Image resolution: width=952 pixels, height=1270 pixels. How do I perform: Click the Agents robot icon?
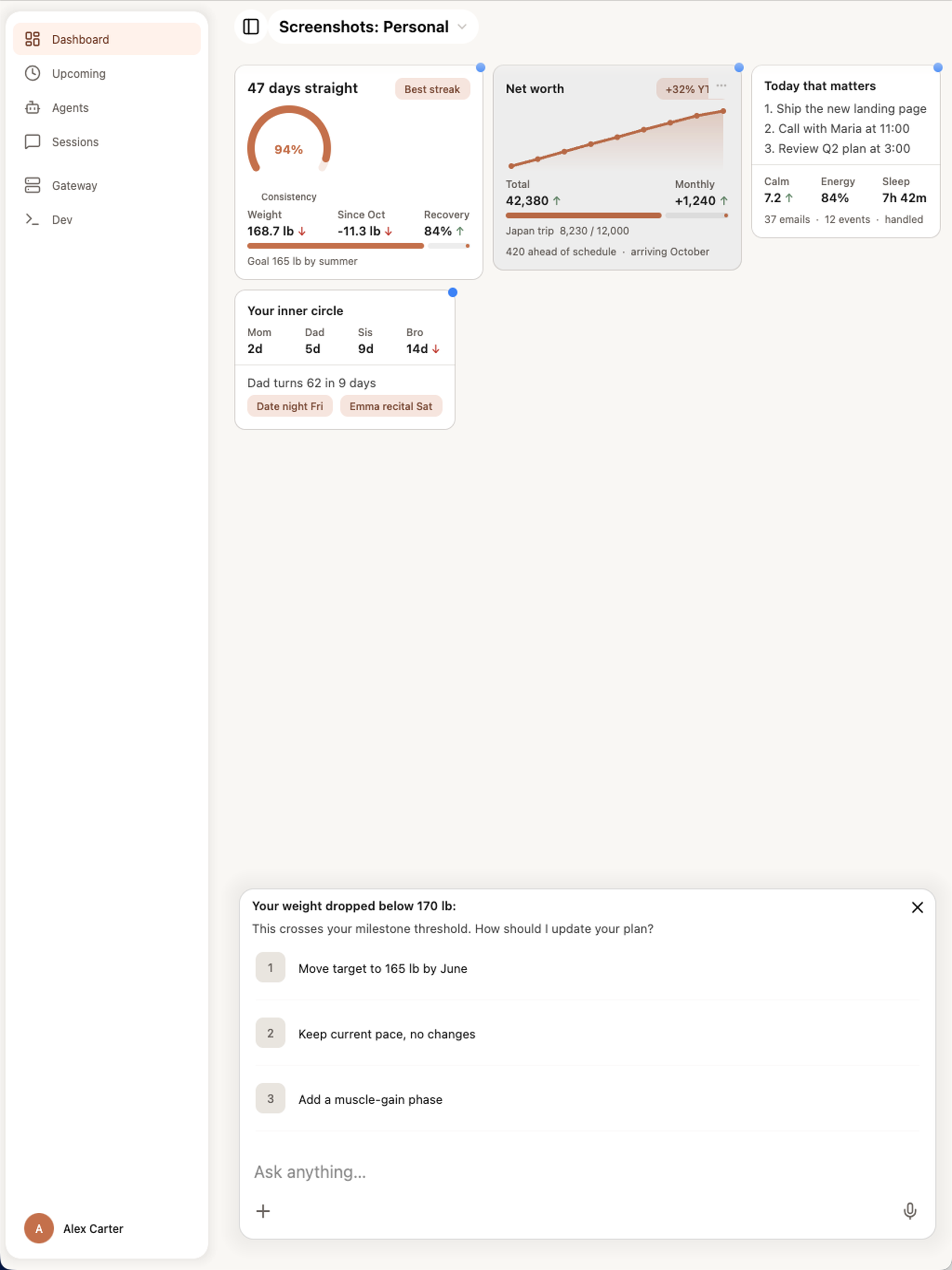(33, 107)
